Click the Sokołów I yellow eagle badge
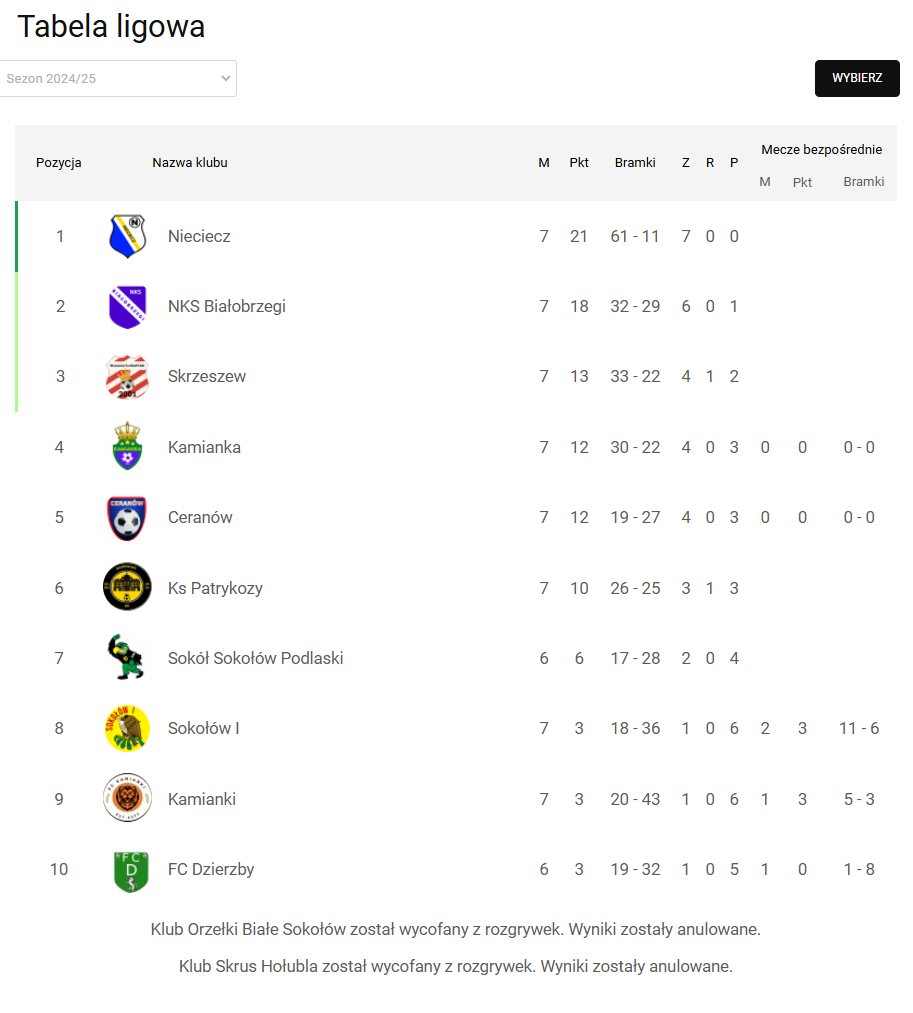The height and width of the screenshot is (1013, 913). (127, 728)
